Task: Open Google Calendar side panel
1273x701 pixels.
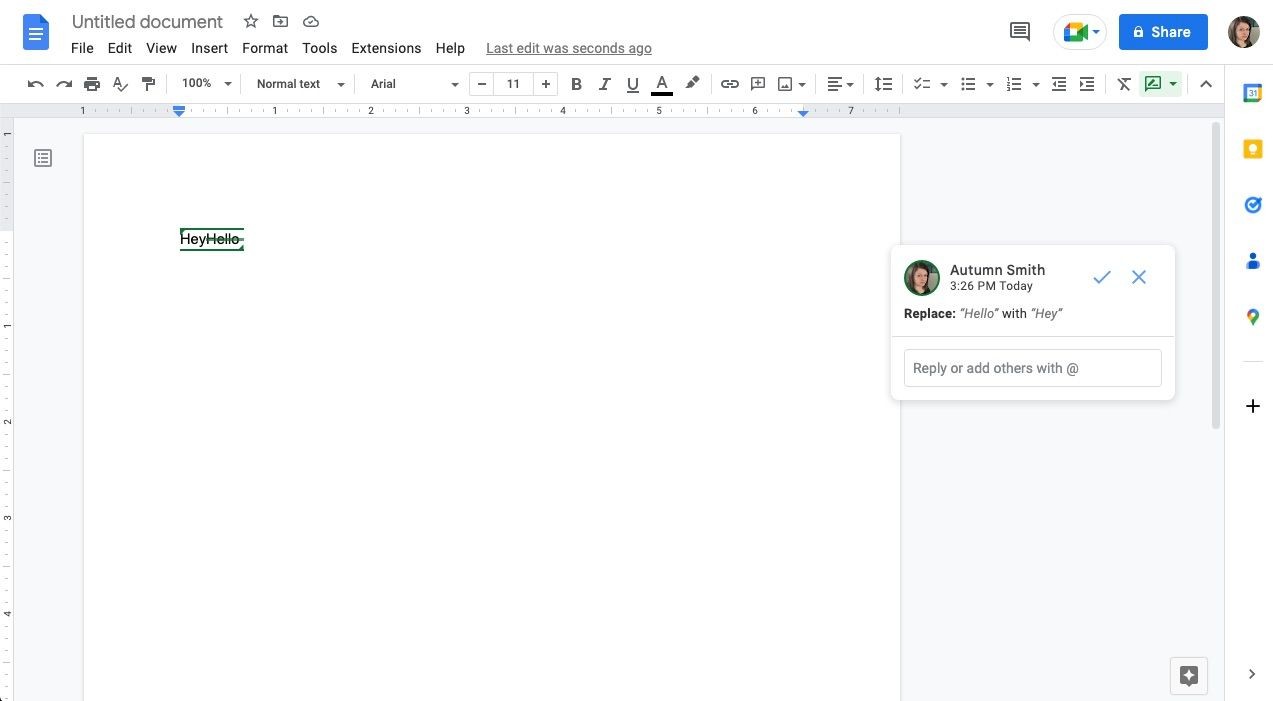Action: (1252, 93)
